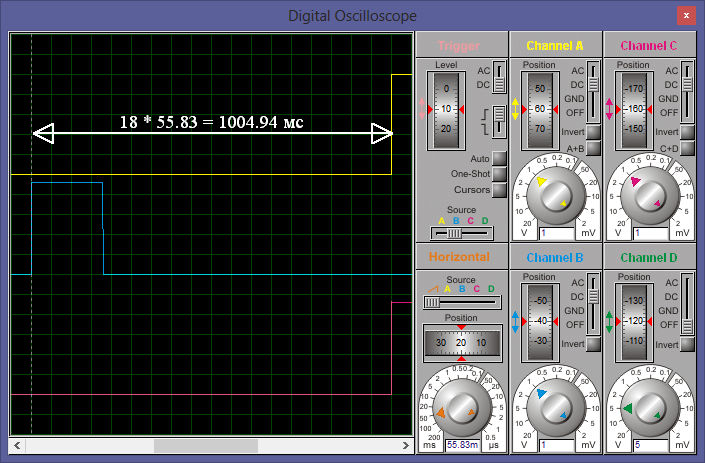Viewport: 705px width, 463px height.
Task: Click the green Channel D position arrow
Action: pyautogui.click(x=611, y=321)
